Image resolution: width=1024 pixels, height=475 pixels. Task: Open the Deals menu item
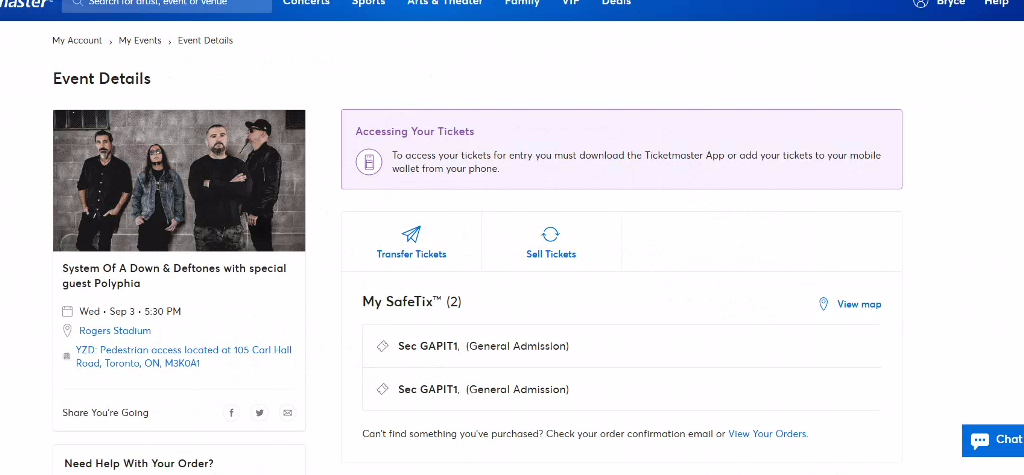tap(616, 3)
